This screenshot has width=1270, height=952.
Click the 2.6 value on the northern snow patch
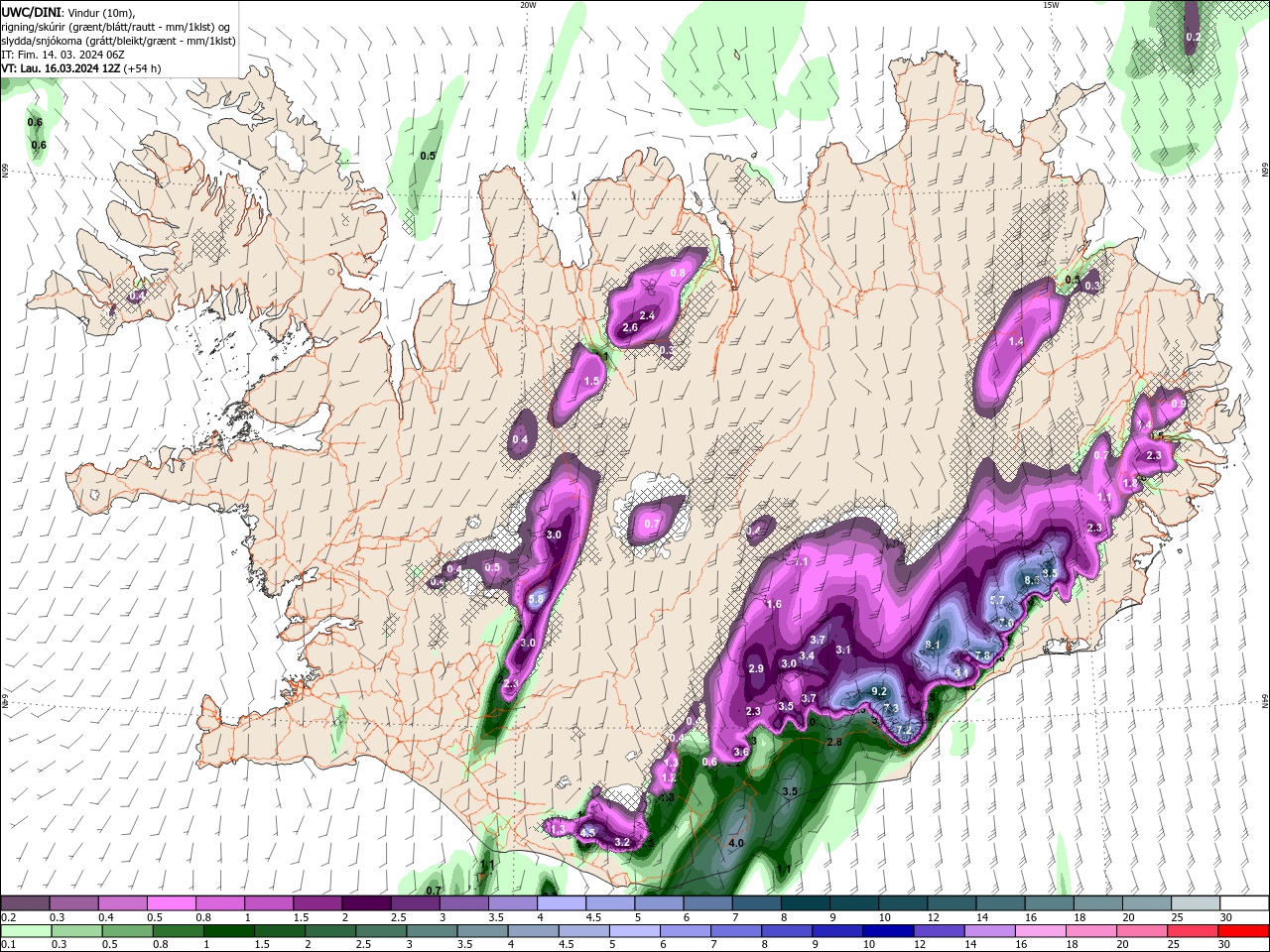click(x=630, y=327)
